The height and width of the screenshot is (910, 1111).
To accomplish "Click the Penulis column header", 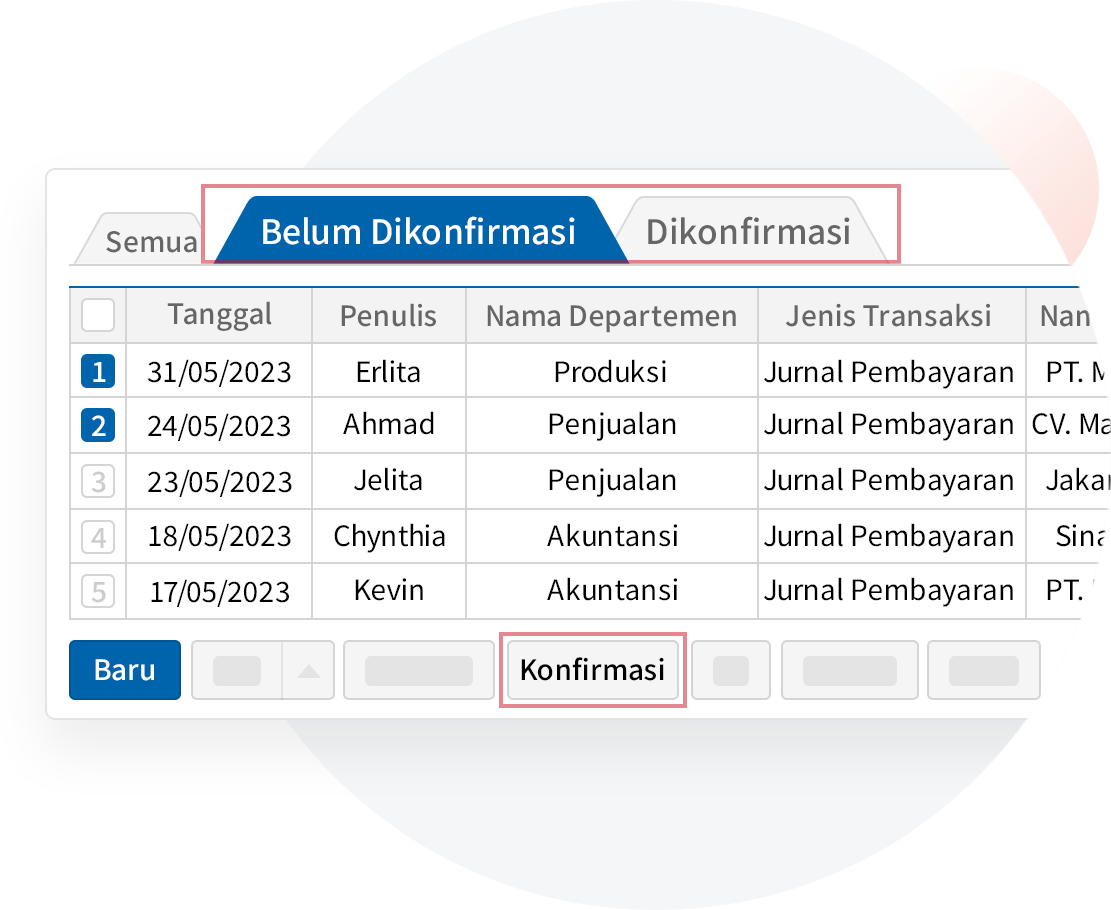I will click(x=388, y=316).
